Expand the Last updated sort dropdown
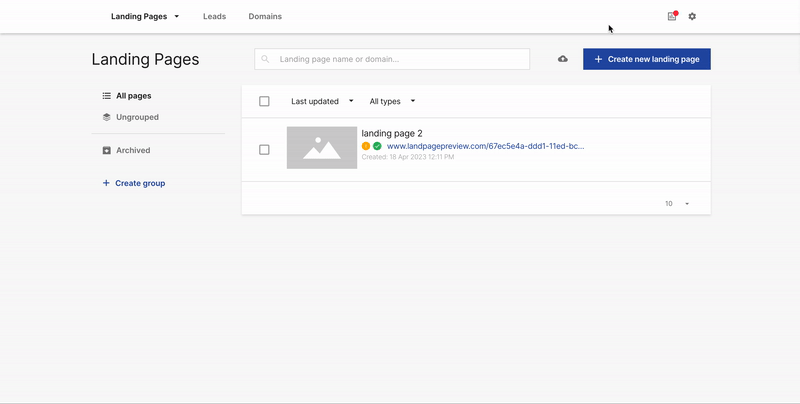 click(x=322, y=101)
